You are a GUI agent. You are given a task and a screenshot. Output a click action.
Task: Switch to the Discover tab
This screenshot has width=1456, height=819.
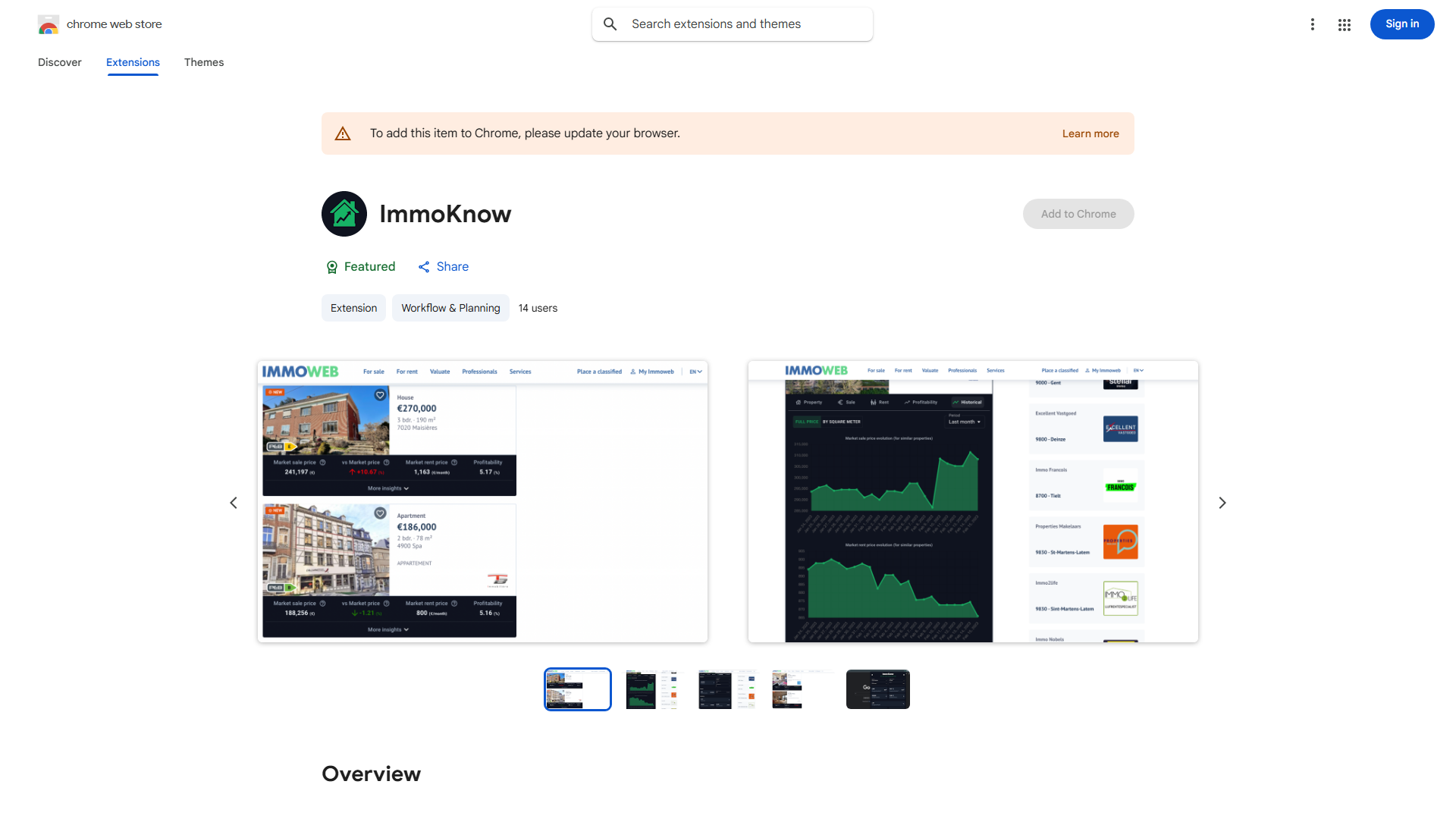click(x=60, y=62)
